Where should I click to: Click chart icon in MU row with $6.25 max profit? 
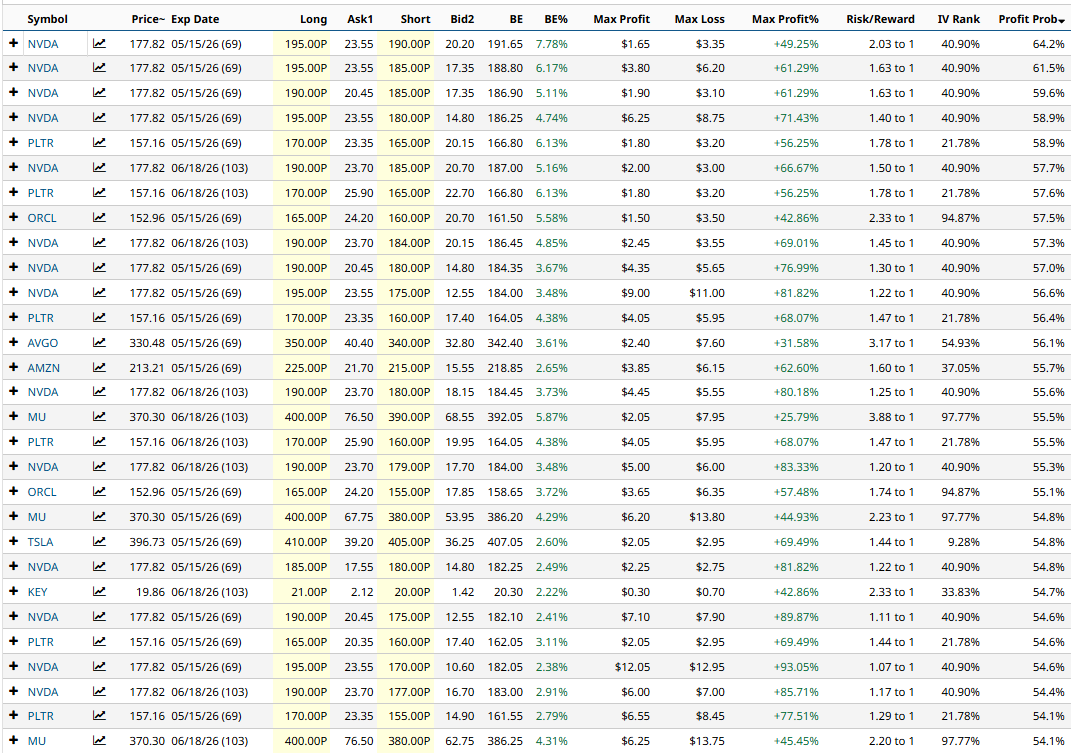[x=99, y=741]
